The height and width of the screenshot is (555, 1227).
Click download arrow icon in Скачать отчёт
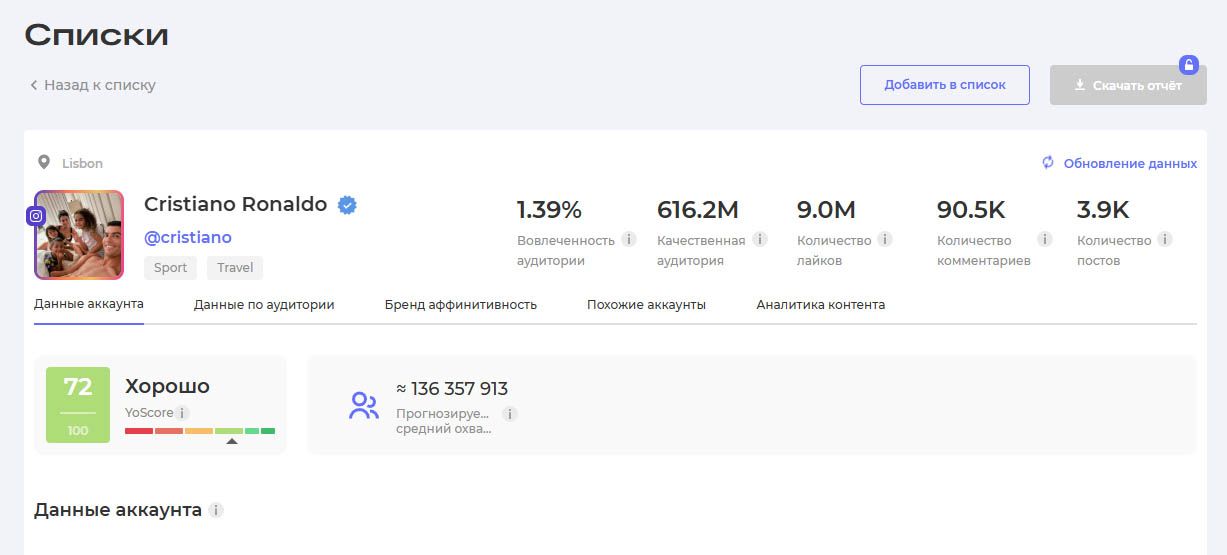(x=1080, y=85)
